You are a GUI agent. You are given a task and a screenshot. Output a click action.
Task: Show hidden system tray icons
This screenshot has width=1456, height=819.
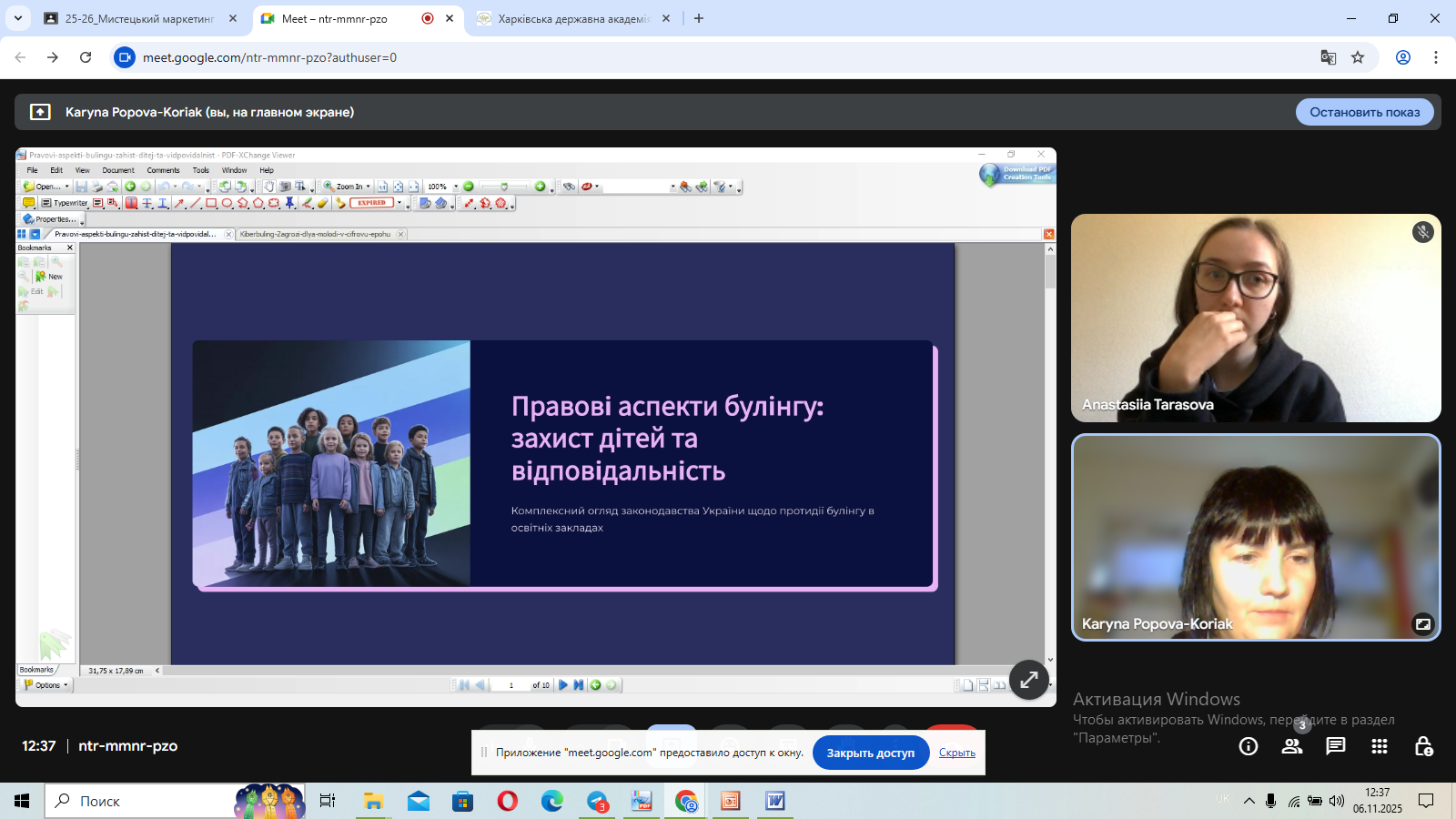pos(1249,801)
